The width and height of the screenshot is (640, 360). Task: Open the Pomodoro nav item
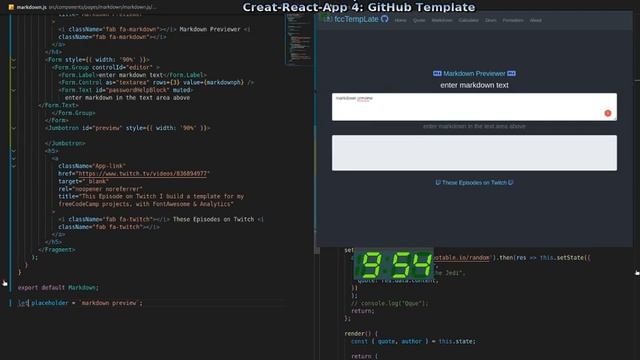(x=513, y=20)
